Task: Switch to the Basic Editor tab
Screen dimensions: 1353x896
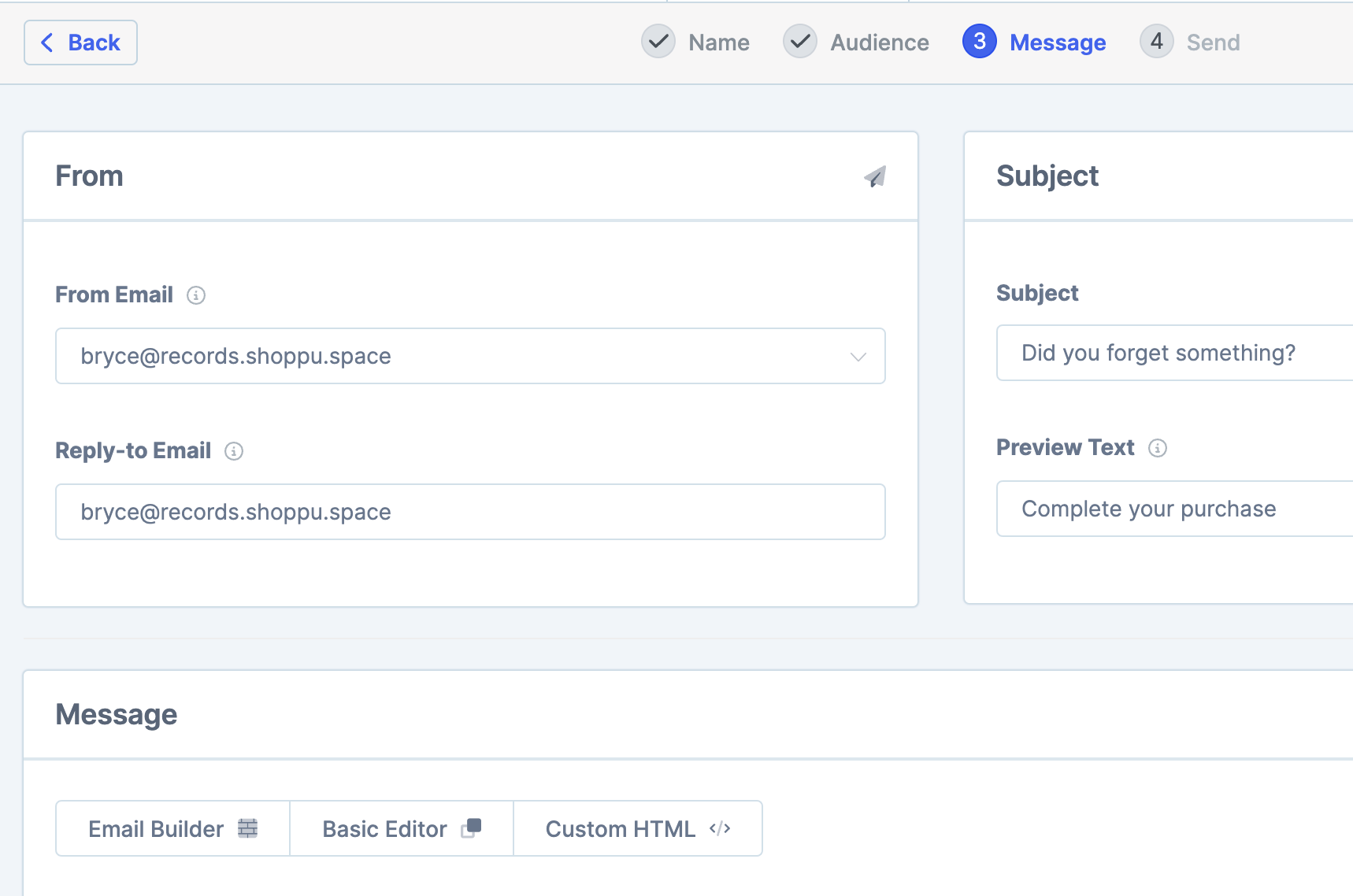Action: tap(402, 828)
